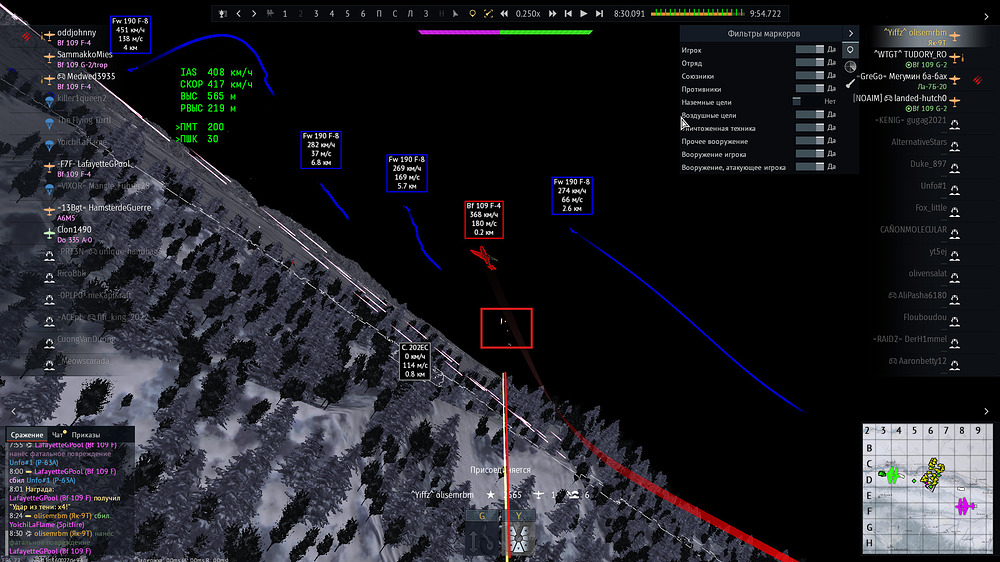The width and height of the screenshot is (1000, 562).
Task: Toggle the Уничтоженная техника filter
Action: (810, 128)
